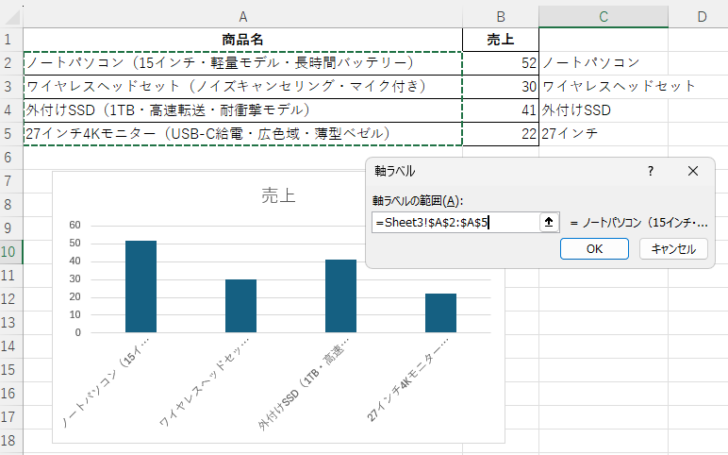
Task: Click the collapse range selector arrow icon
Action: pyautogui.click(x=549, y=222)
